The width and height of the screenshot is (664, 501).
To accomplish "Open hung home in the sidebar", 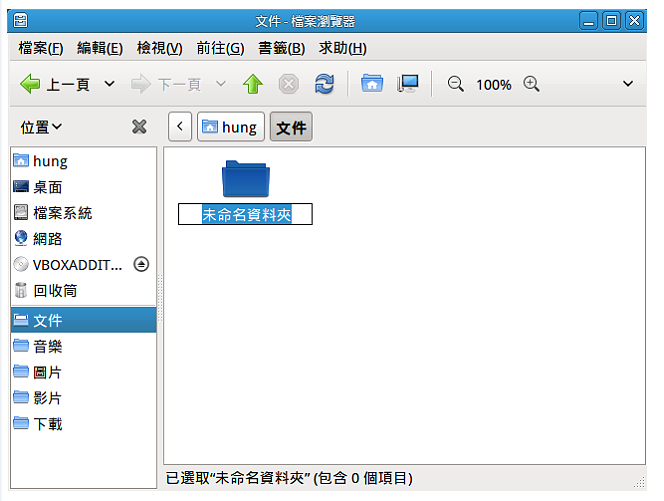I will coord(83,161).
